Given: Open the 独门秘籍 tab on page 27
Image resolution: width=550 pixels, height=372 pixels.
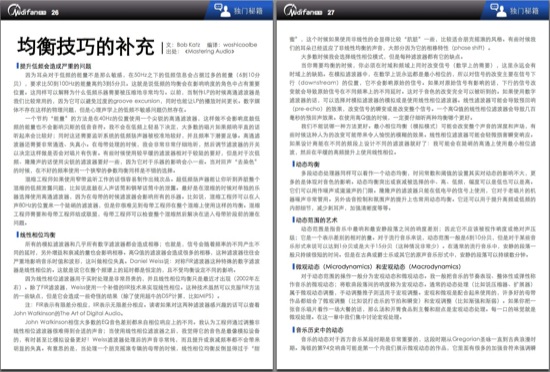Looking at the screenshot, I should [524, 11].
